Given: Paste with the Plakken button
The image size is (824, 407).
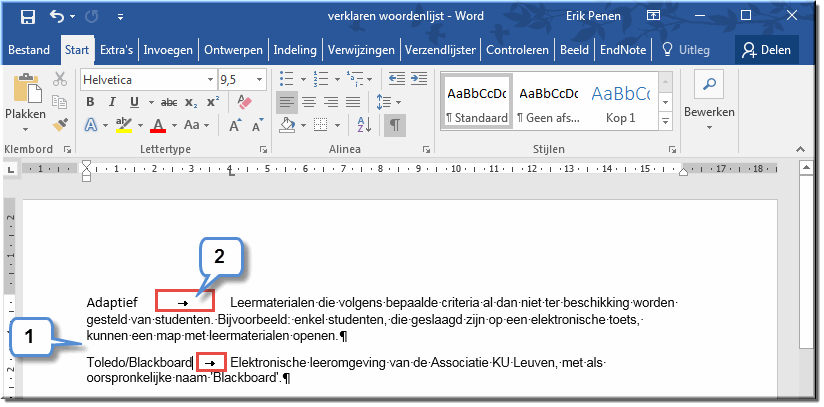Looking at the screenshot, I should point(26,95).
